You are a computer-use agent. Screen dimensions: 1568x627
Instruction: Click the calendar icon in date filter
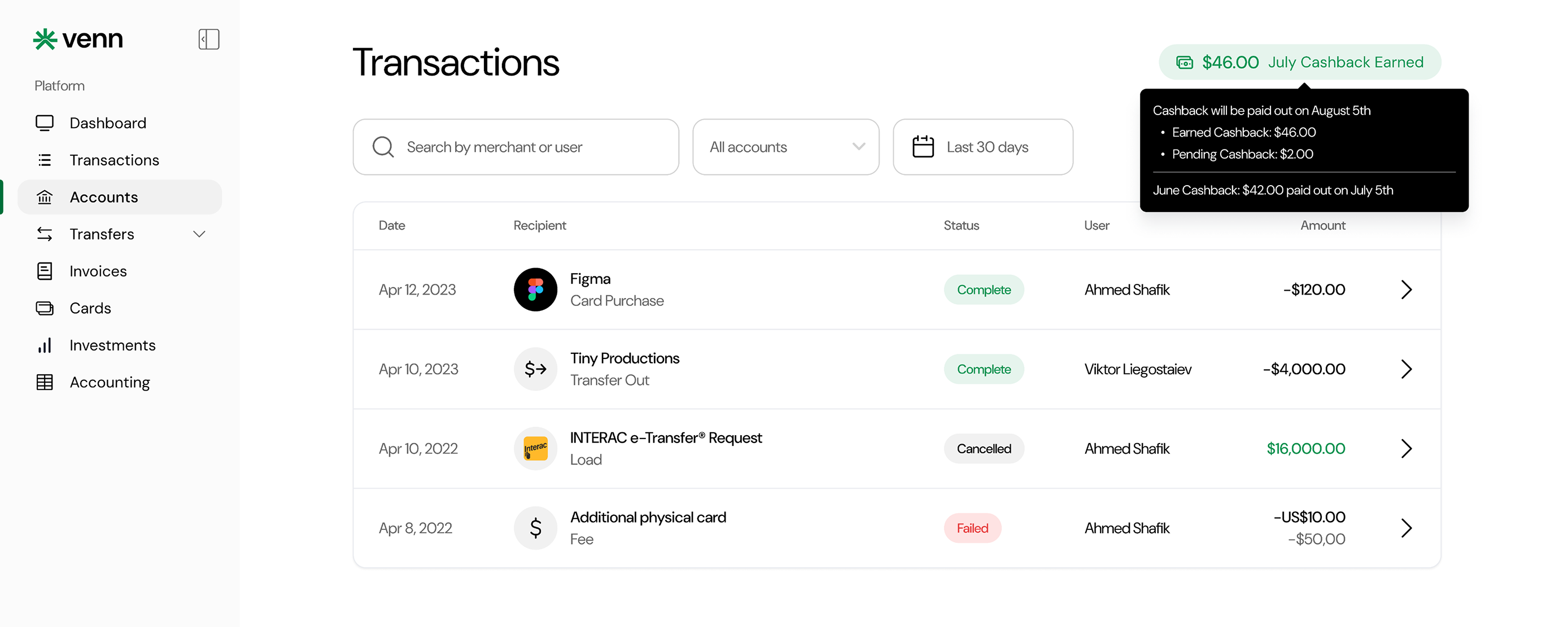(923, 147)
